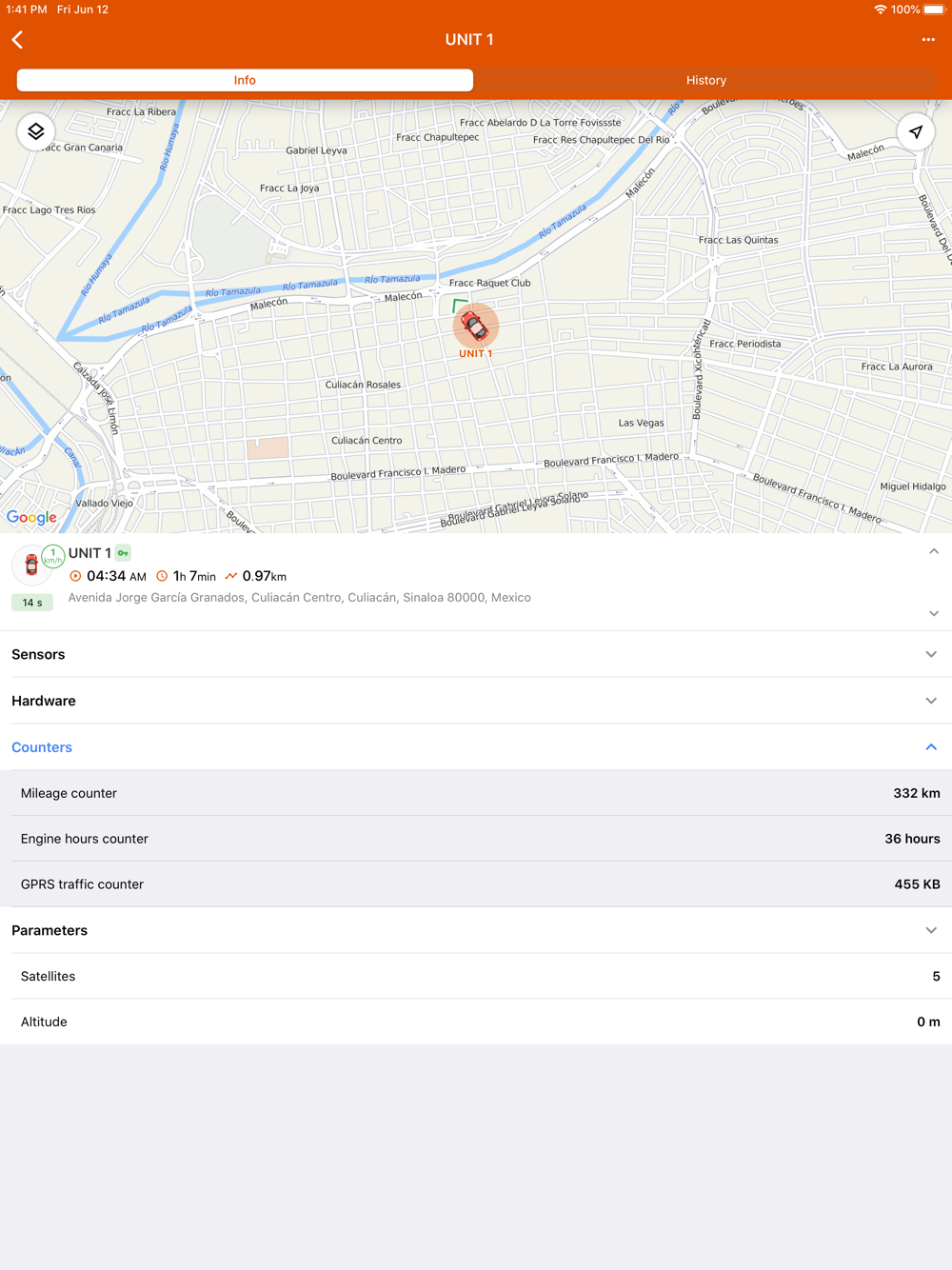Image resolution: width=952 pixels, height=1270 pixels.
Task: Tap the Mileage counter row
Action: tap(476, 793)
